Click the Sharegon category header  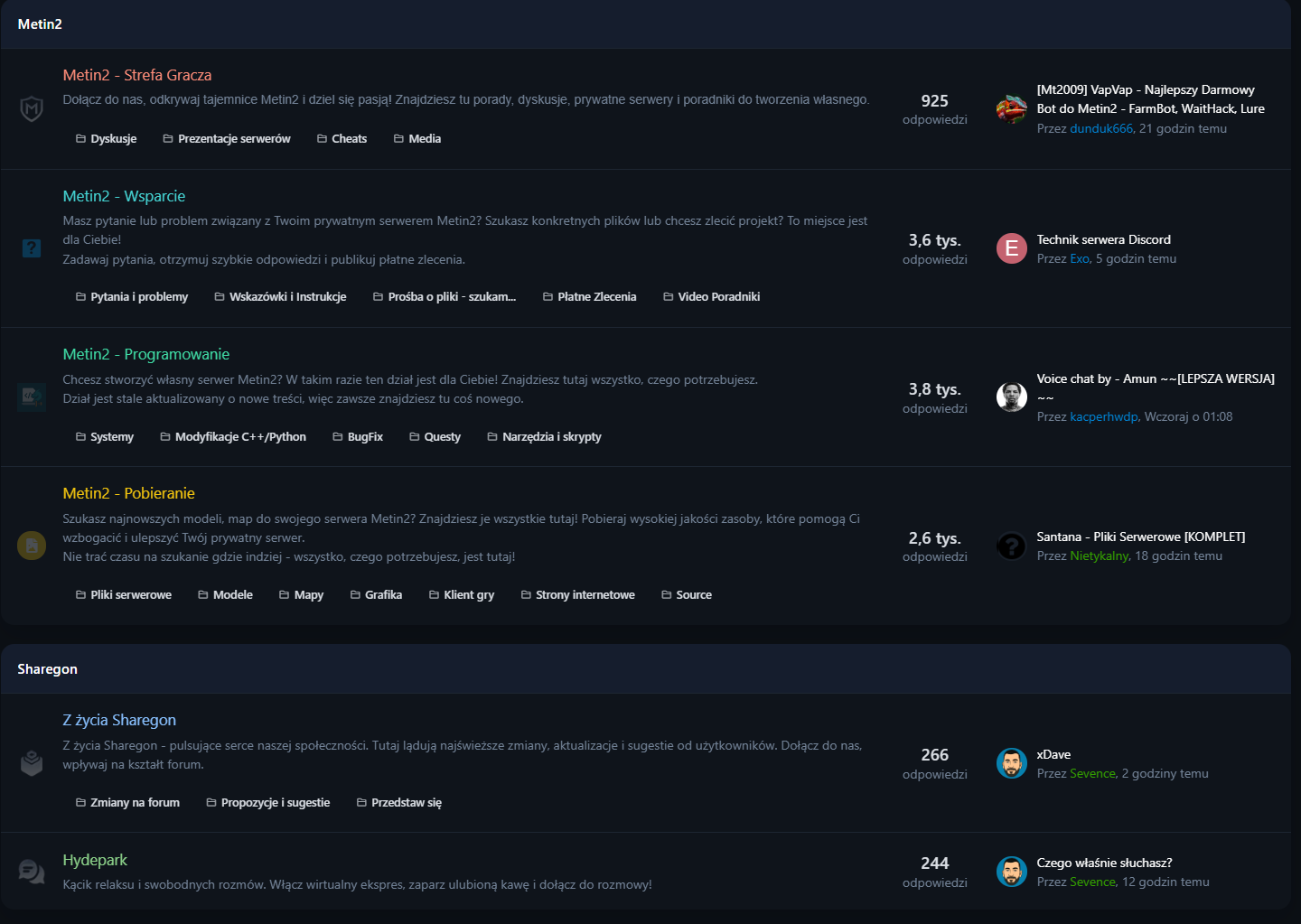[48, 669]
